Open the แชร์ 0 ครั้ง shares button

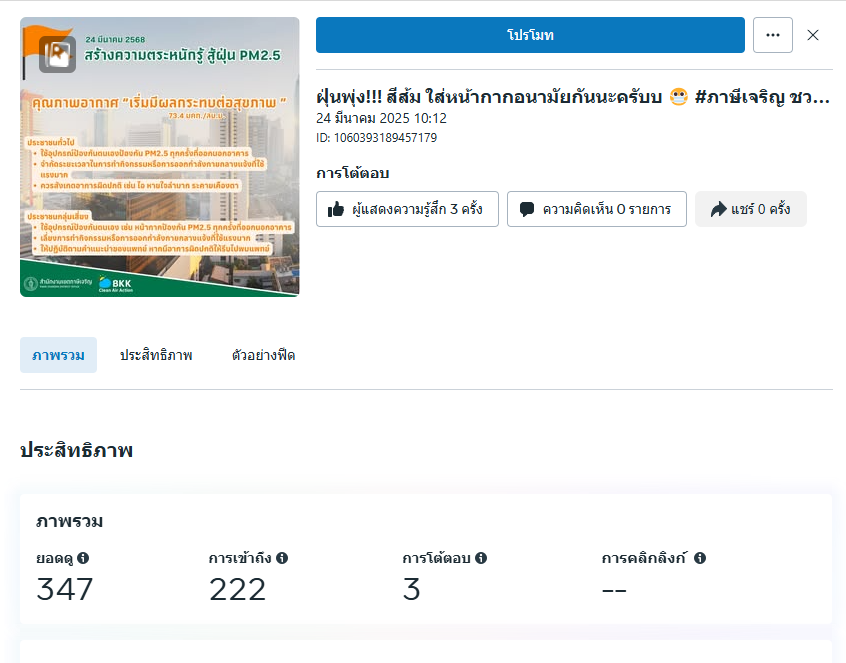[751, 209]
